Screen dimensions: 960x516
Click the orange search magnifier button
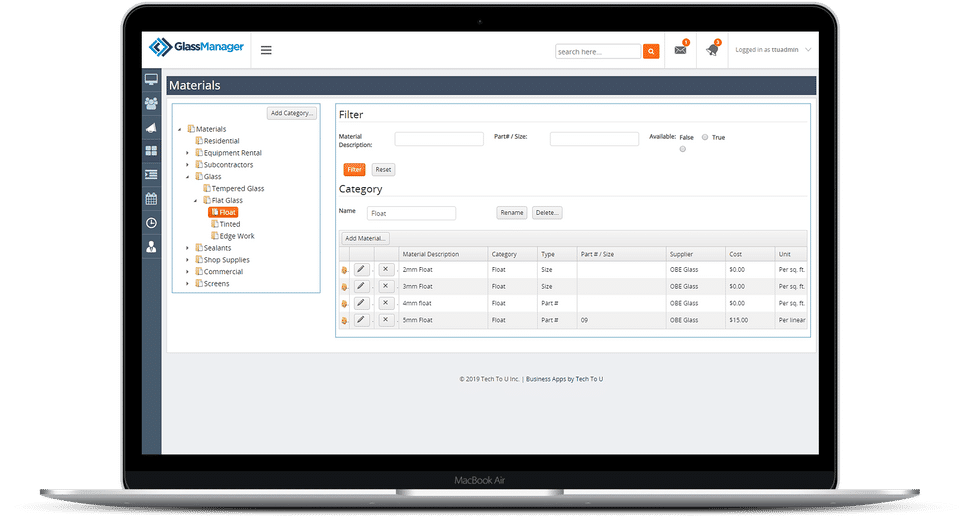pyautogui.click(x=651, y=51)
